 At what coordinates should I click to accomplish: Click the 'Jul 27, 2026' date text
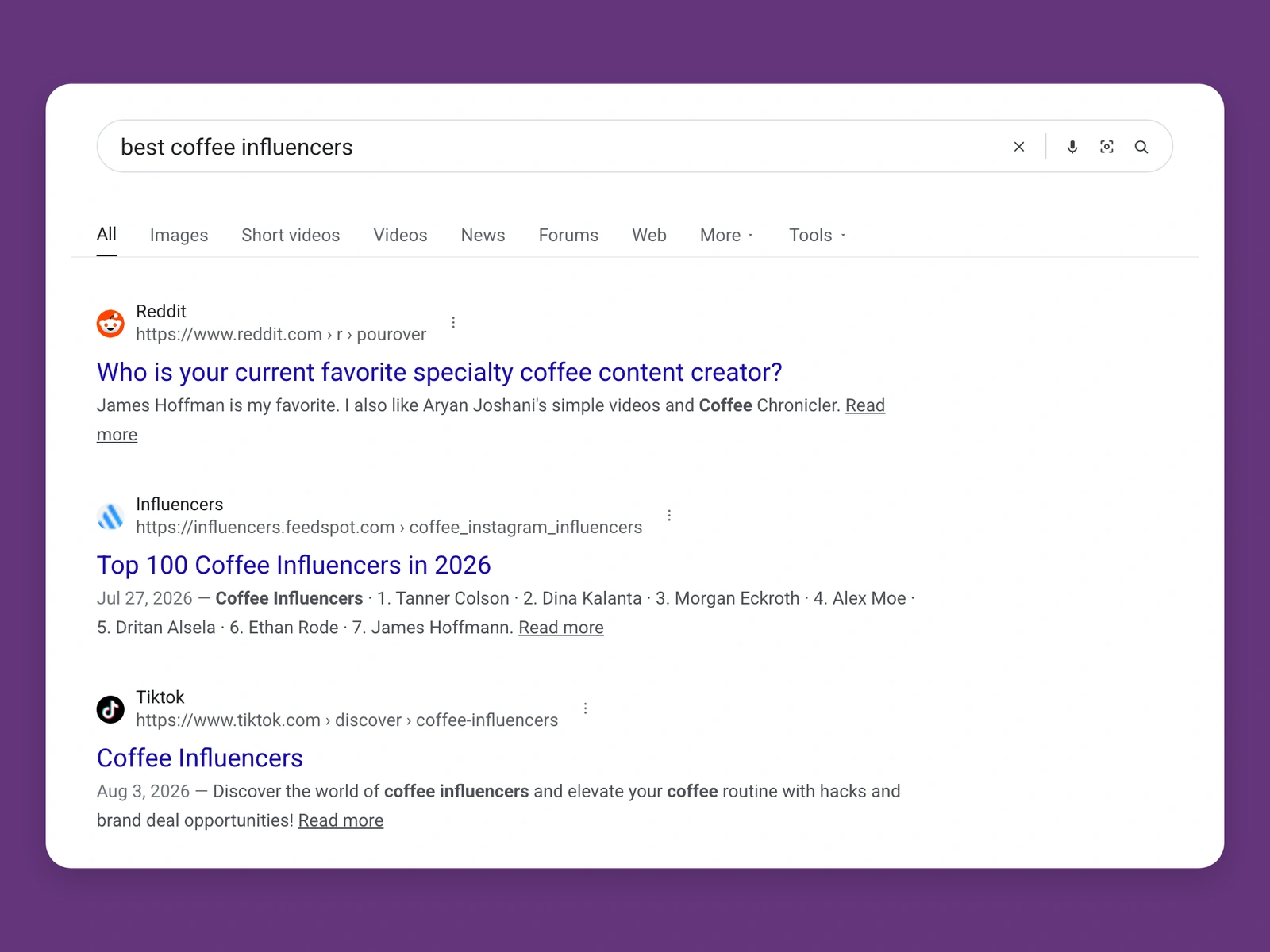click(144, 598)
